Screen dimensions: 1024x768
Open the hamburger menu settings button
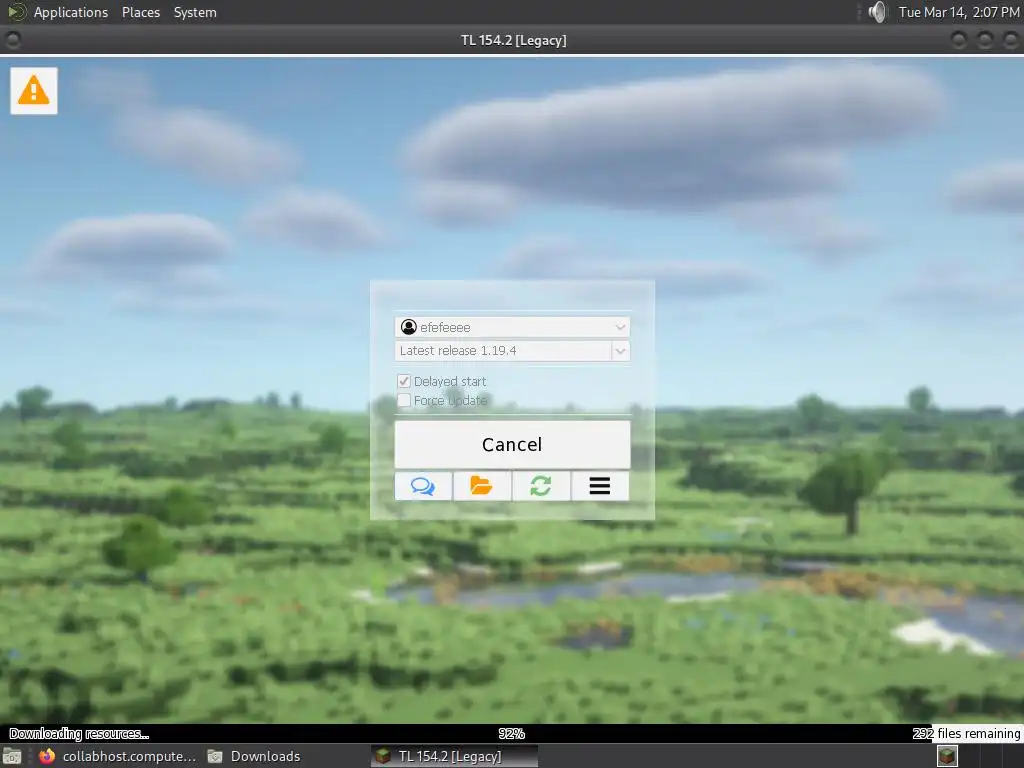600,486
